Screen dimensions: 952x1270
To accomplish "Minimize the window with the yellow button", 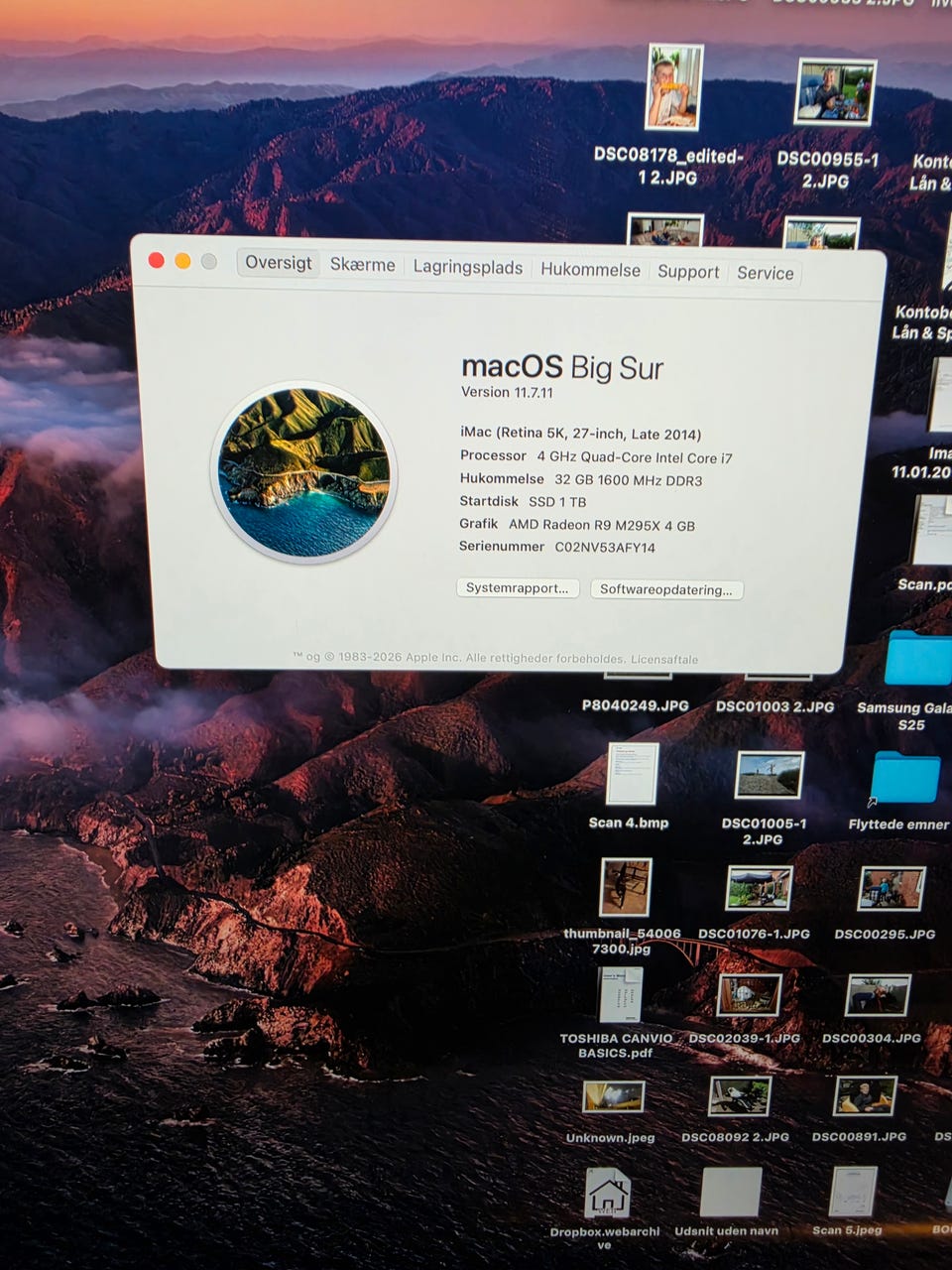I will pyautogui.click(x=182, y=261).
